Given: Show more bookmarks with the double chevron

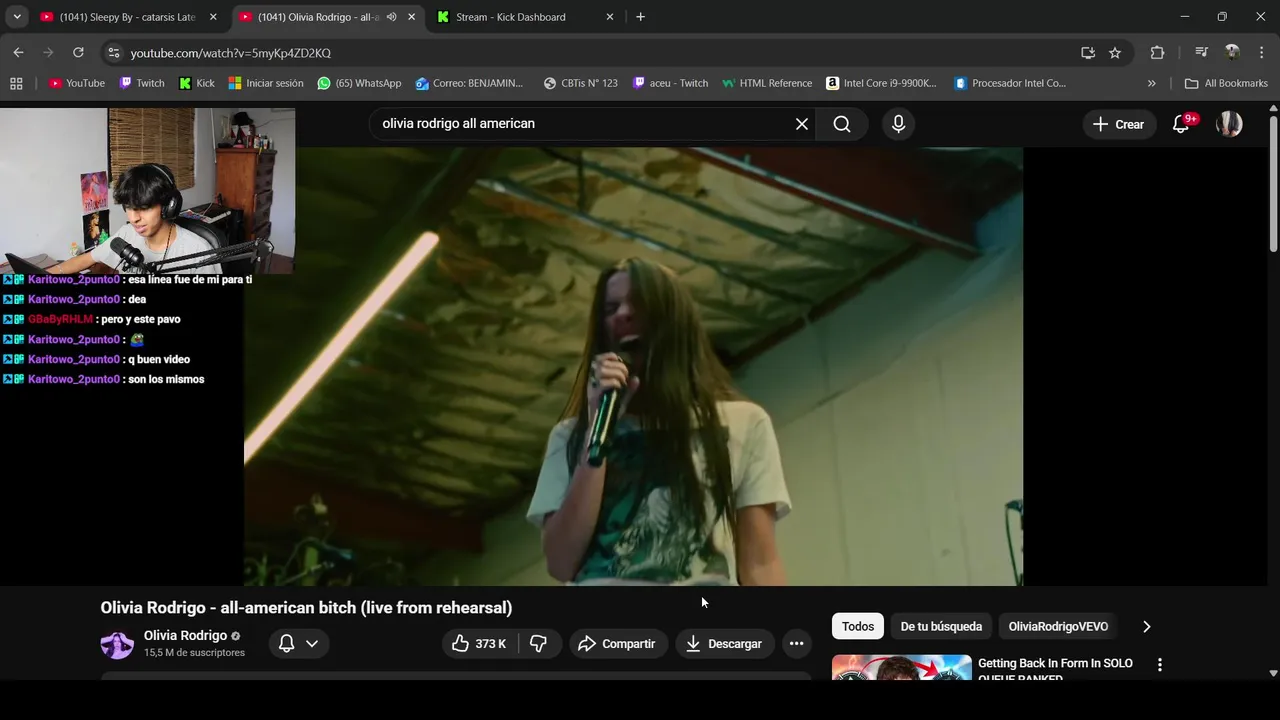Looking at the screenshot, I should 1151,83.
